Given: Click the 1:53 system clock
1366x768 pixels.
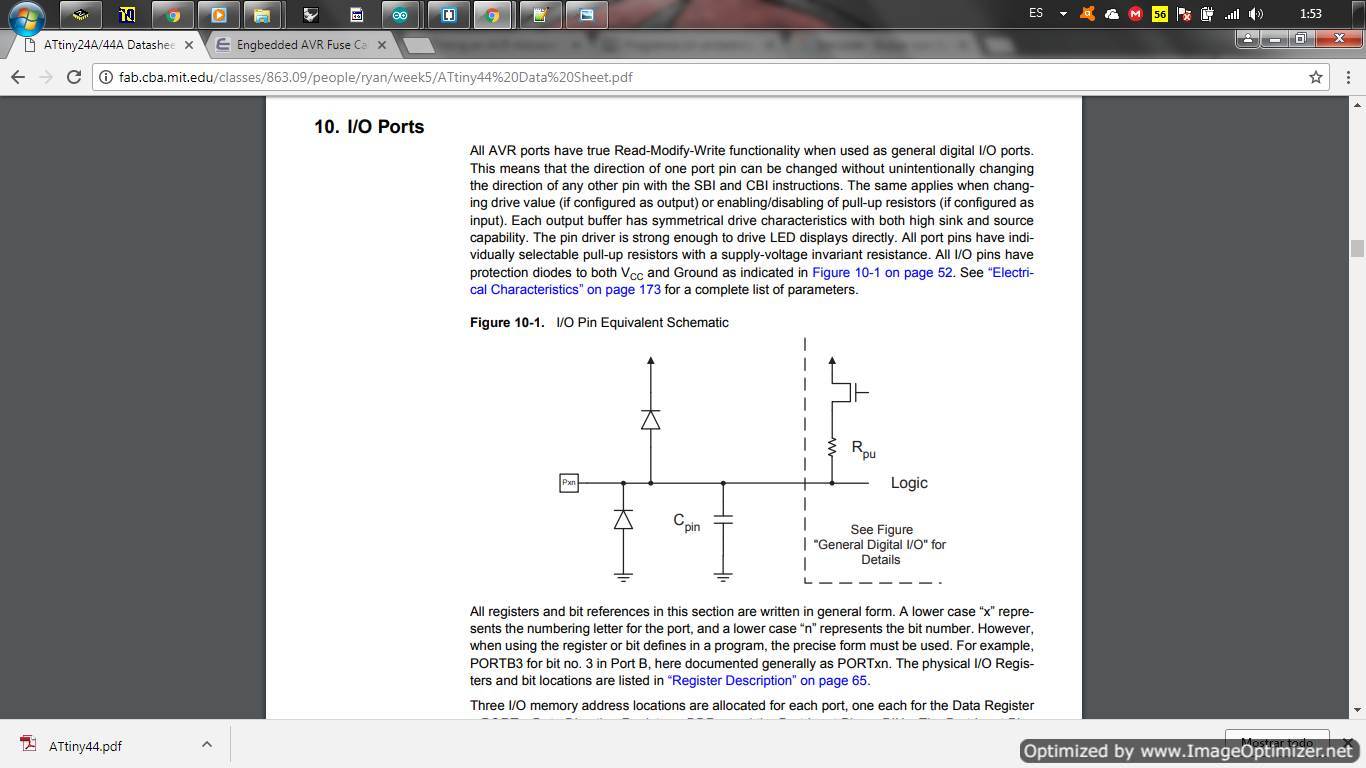Looking at the screenshot, I should coord(1311,14).
